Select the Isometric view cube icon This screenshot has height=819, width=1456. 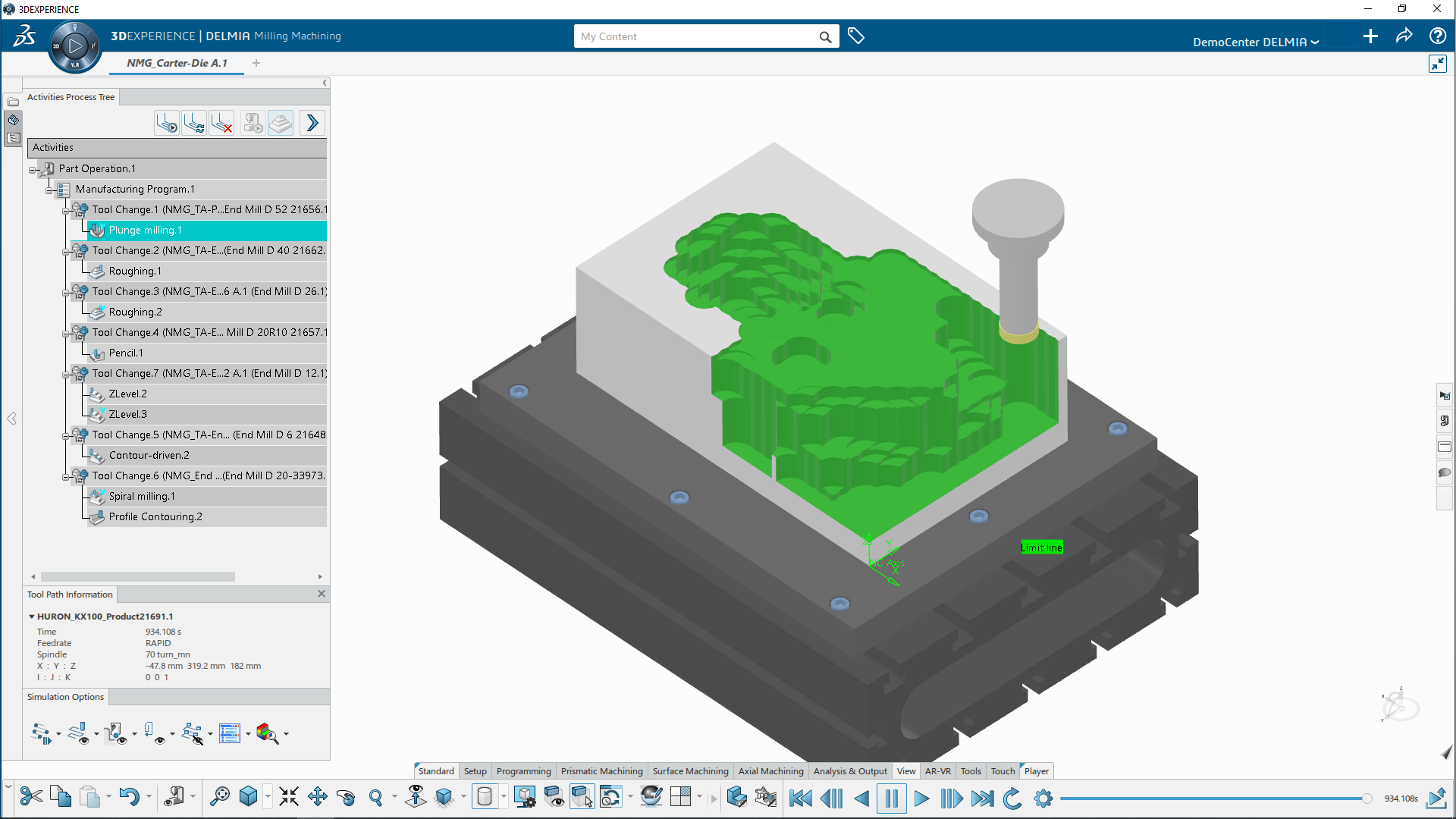(249, 797)
